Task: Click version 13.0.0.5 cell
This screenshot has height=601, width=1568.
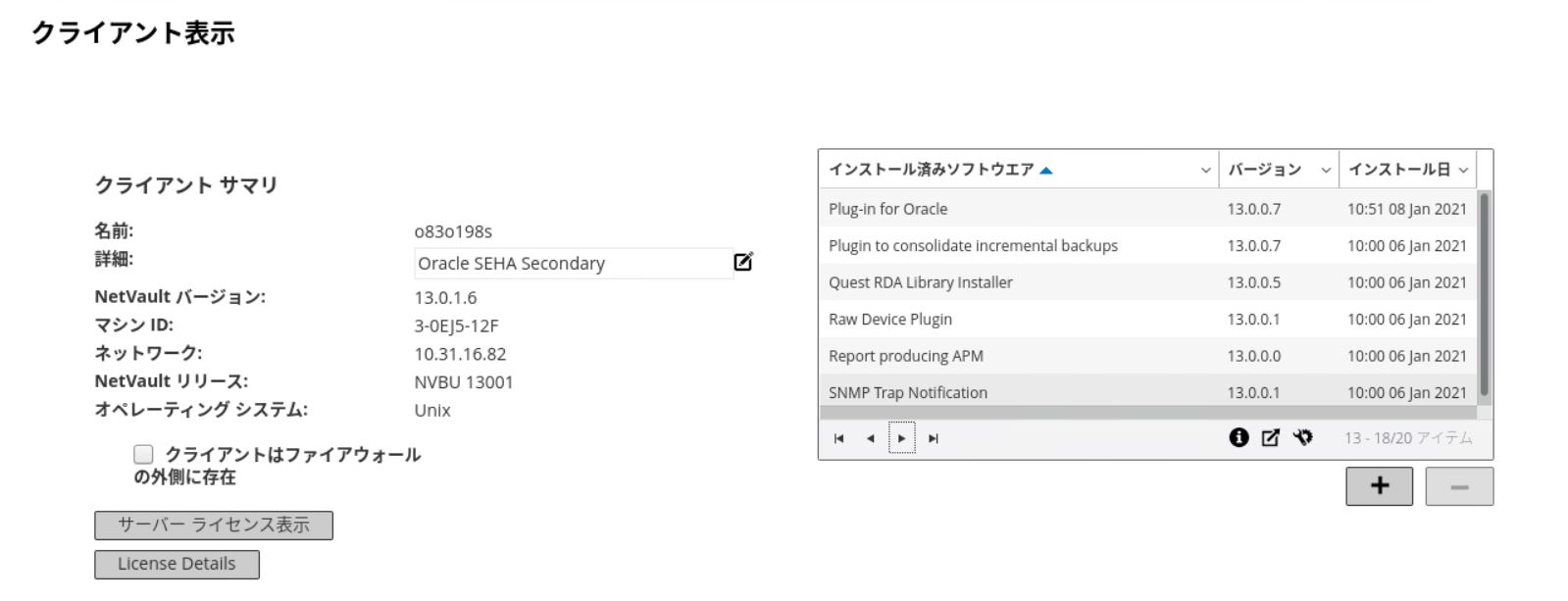Action: tap(1253, 282)
